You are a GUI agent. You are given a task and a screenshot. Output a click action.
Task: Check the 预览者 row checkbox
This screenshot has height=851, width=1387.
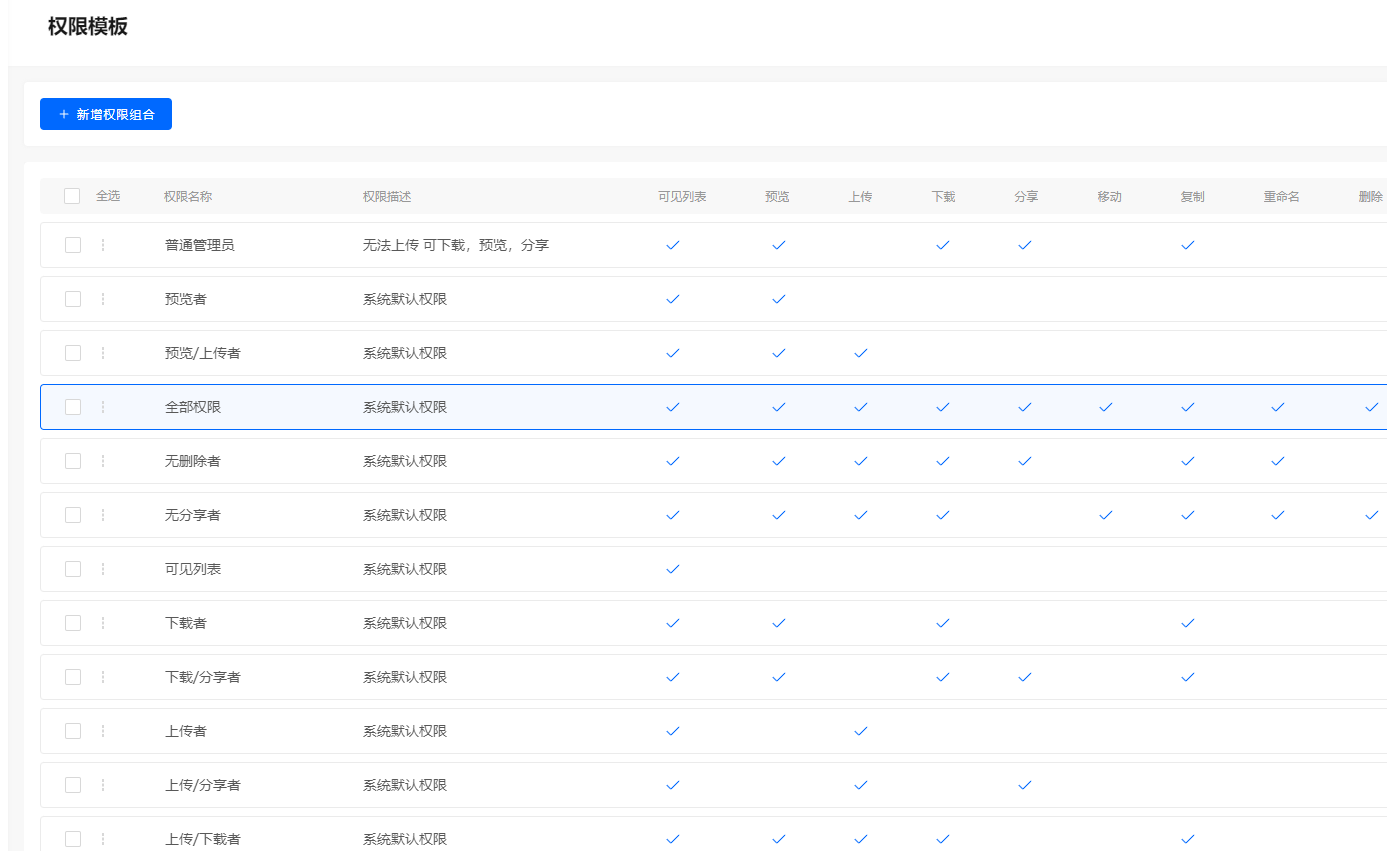click(x=73, y=299)
